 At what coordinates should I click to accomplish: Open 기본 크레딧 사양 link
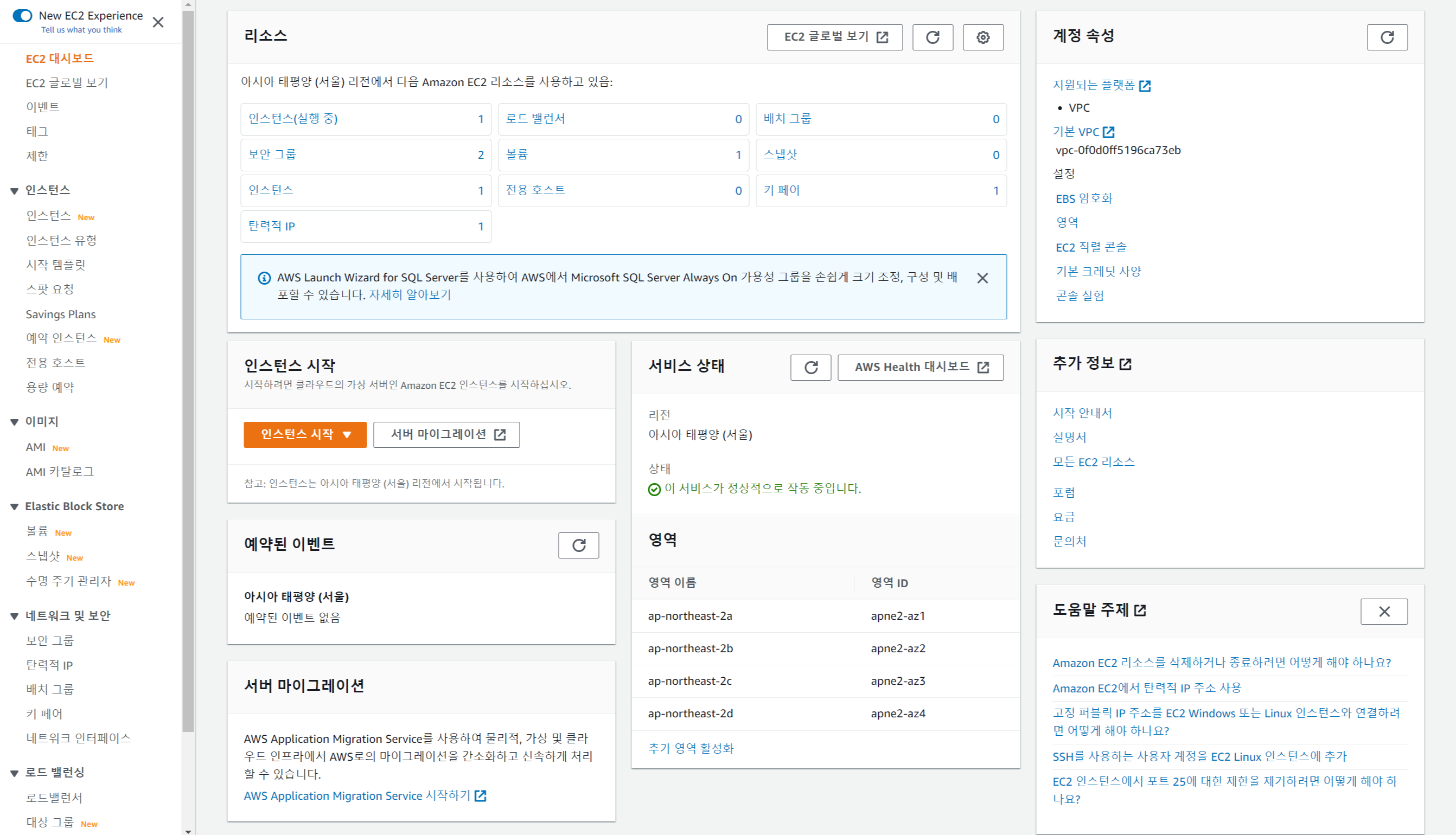tap(1099, 272)
